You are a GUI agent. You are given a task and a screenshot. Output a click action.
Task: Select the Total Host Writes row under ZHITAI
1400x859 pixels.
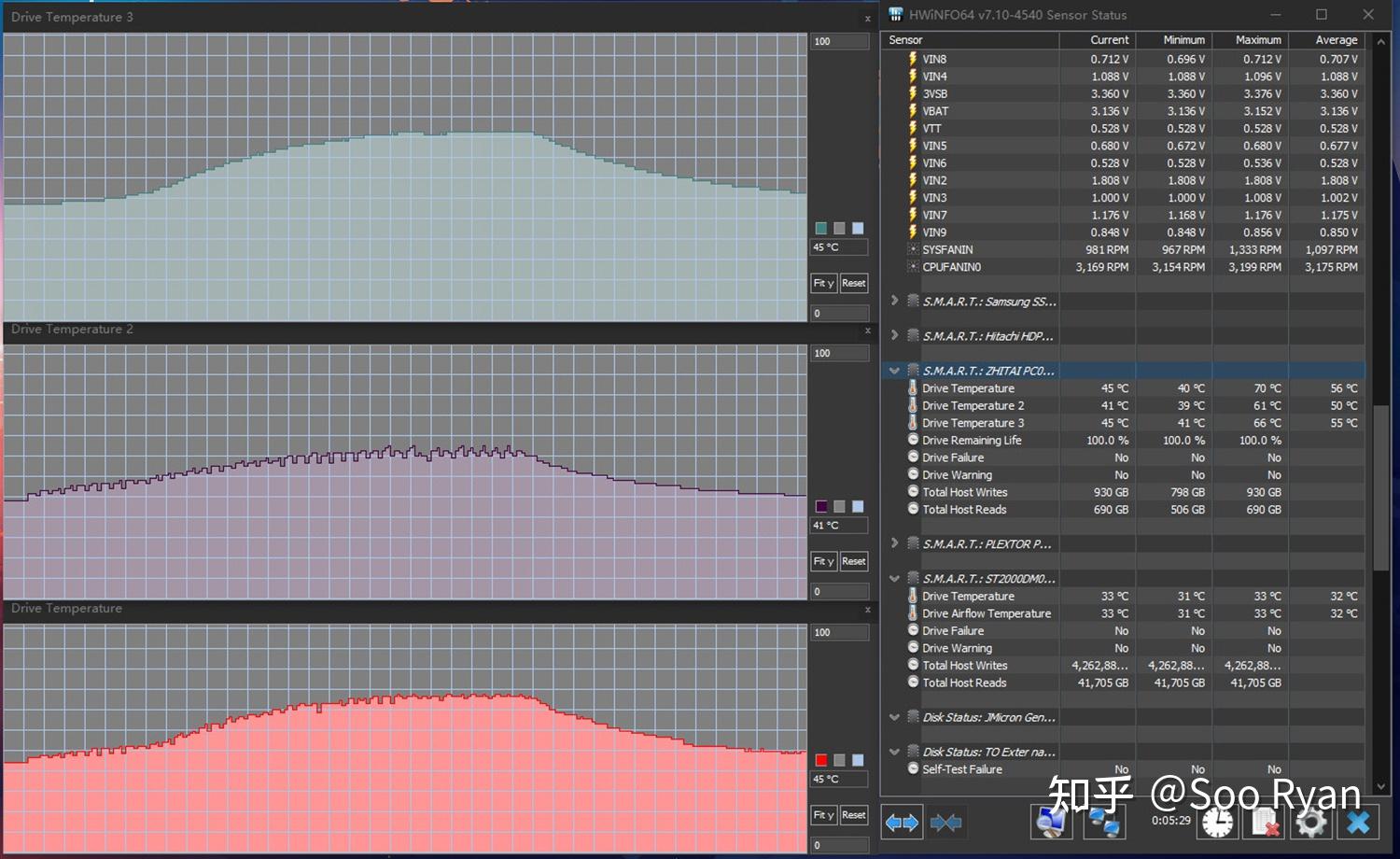point(965,492)
